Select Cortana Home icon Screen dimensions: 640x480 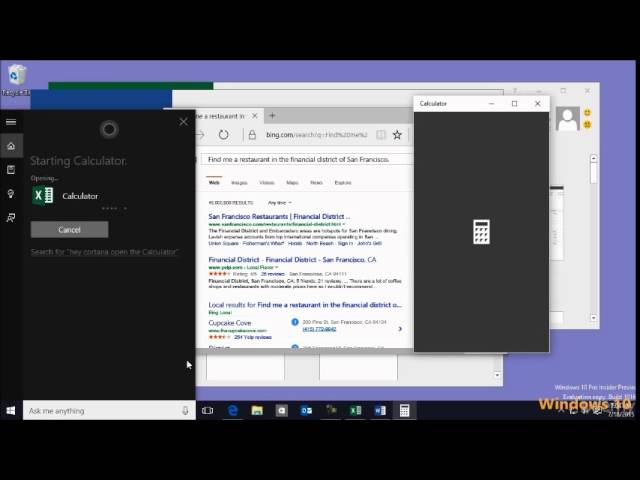tap(11, 146)
